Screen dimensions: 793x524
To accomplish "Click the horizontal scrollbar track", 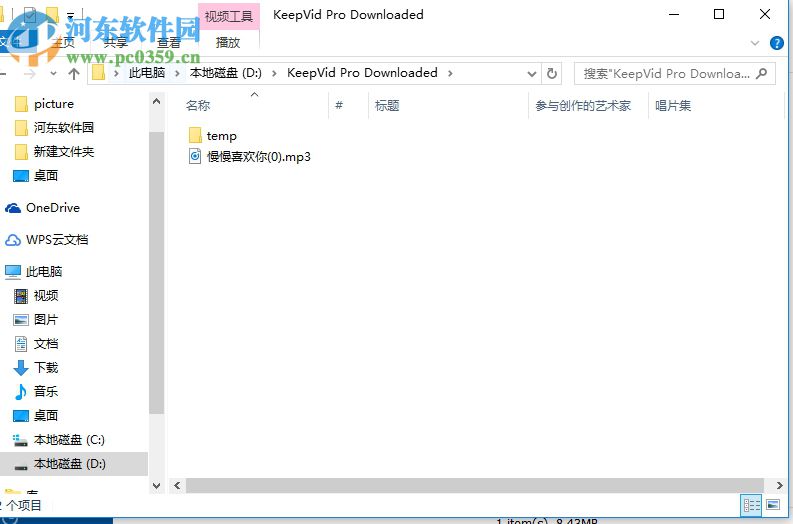I will click(x=474, y=486).
